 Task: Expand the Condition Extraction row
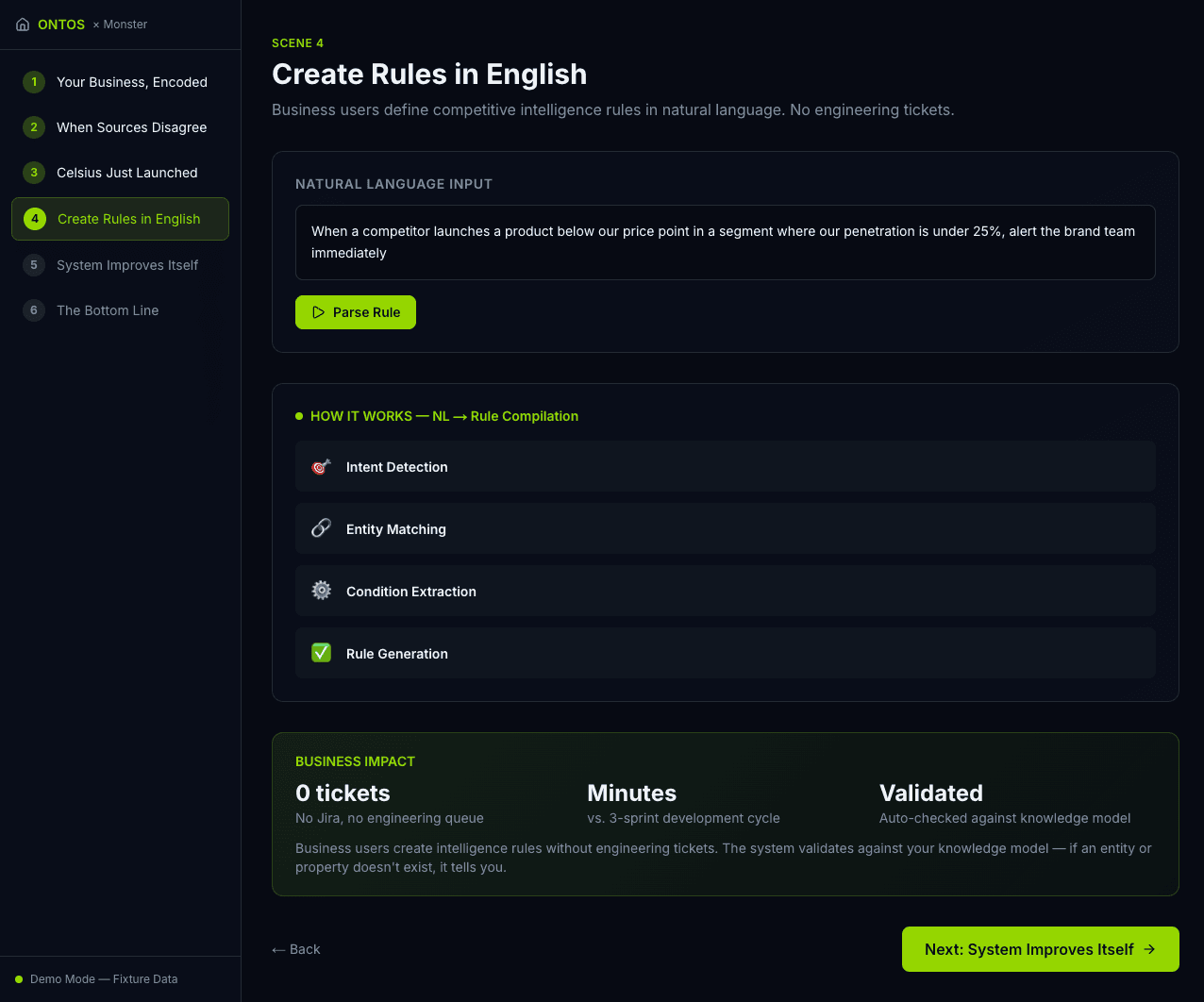725,591
